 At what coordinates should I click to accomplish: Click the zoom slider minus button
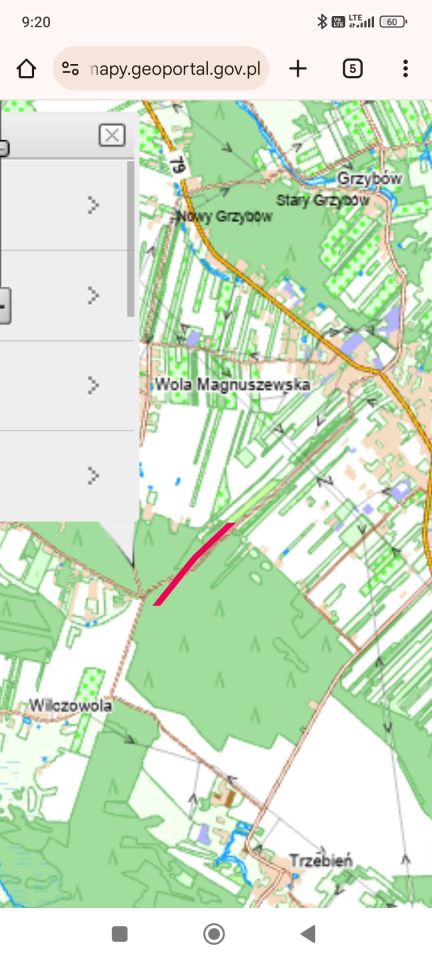click(4, 306)
